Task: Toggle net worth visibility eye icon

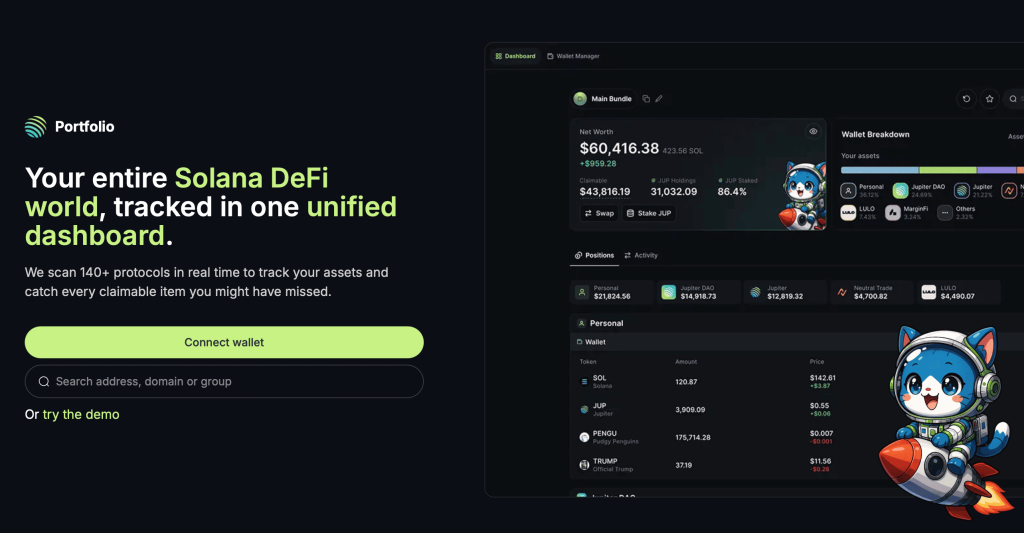Action: (813, 131)
